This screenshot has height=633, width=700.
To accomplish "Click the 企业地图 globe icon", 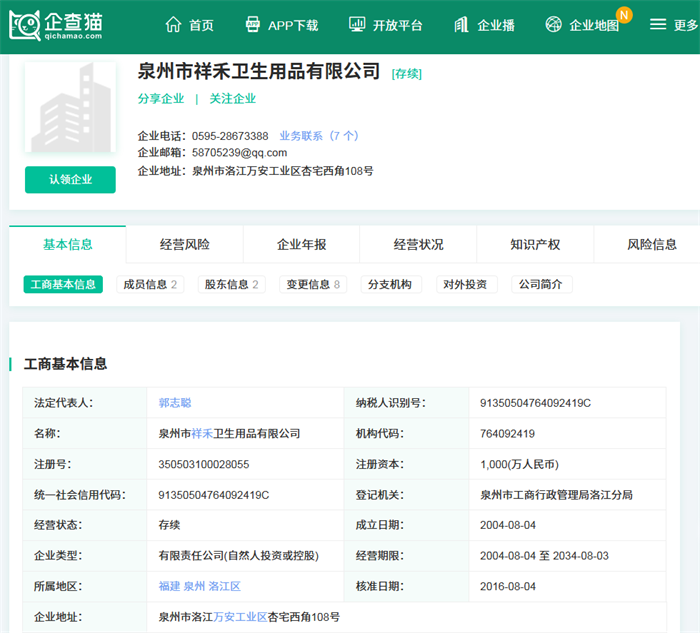I will 554,25.
